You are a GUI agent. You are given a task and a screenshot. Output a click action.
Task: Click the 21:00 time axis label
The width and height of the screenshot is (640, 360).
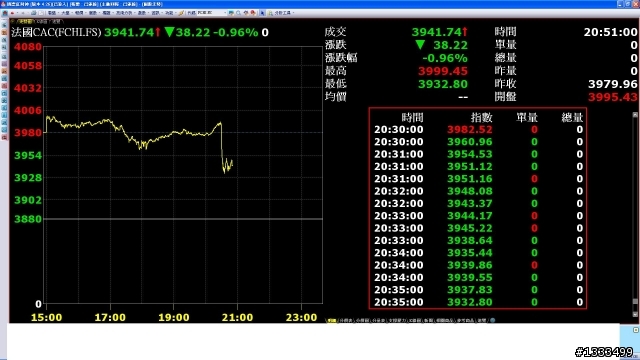coord(237,318)
